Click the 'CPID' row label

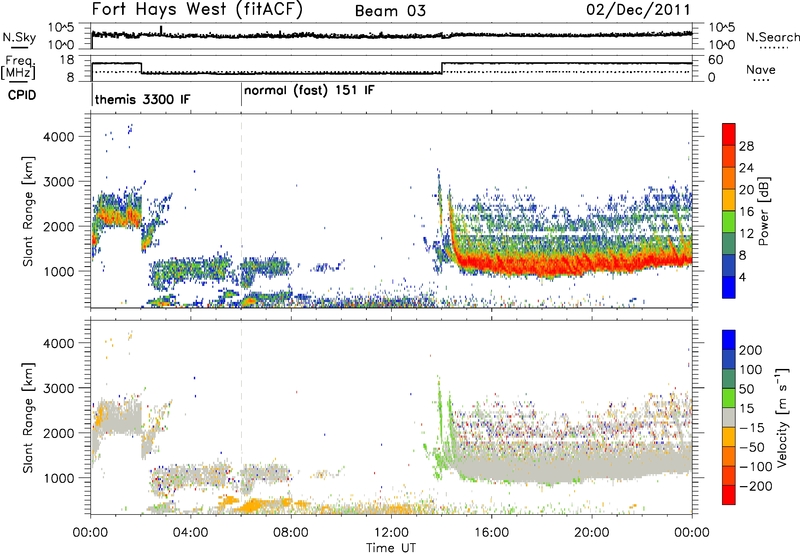[22, 95]
